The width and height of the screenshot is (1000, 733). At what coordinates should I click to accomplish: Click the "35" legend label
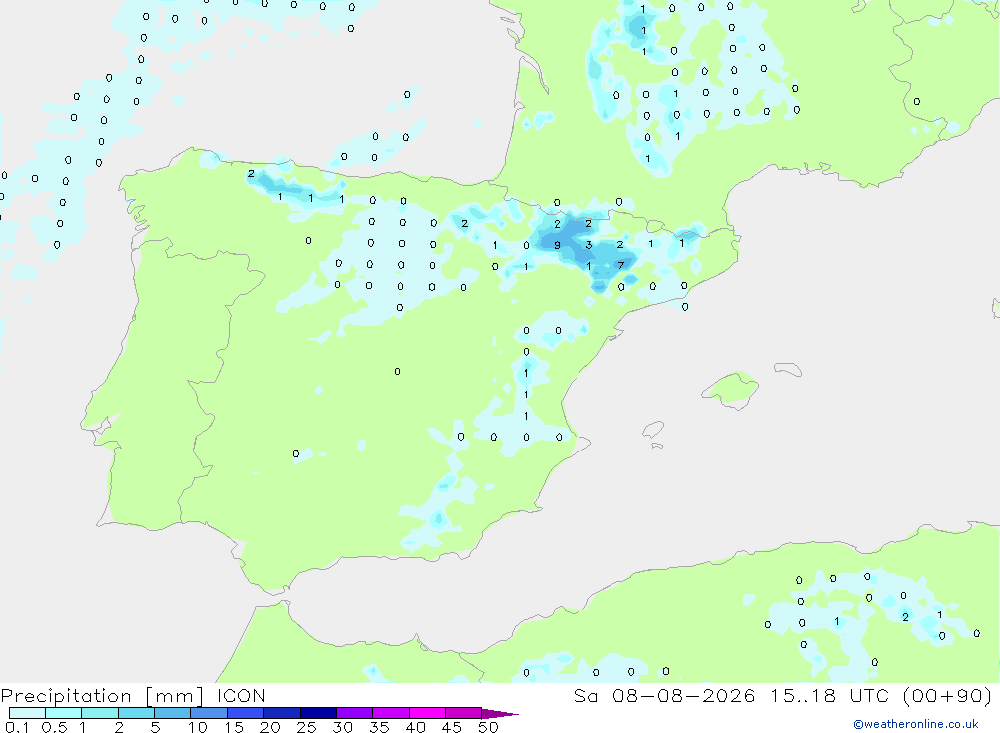pos(379,727)
